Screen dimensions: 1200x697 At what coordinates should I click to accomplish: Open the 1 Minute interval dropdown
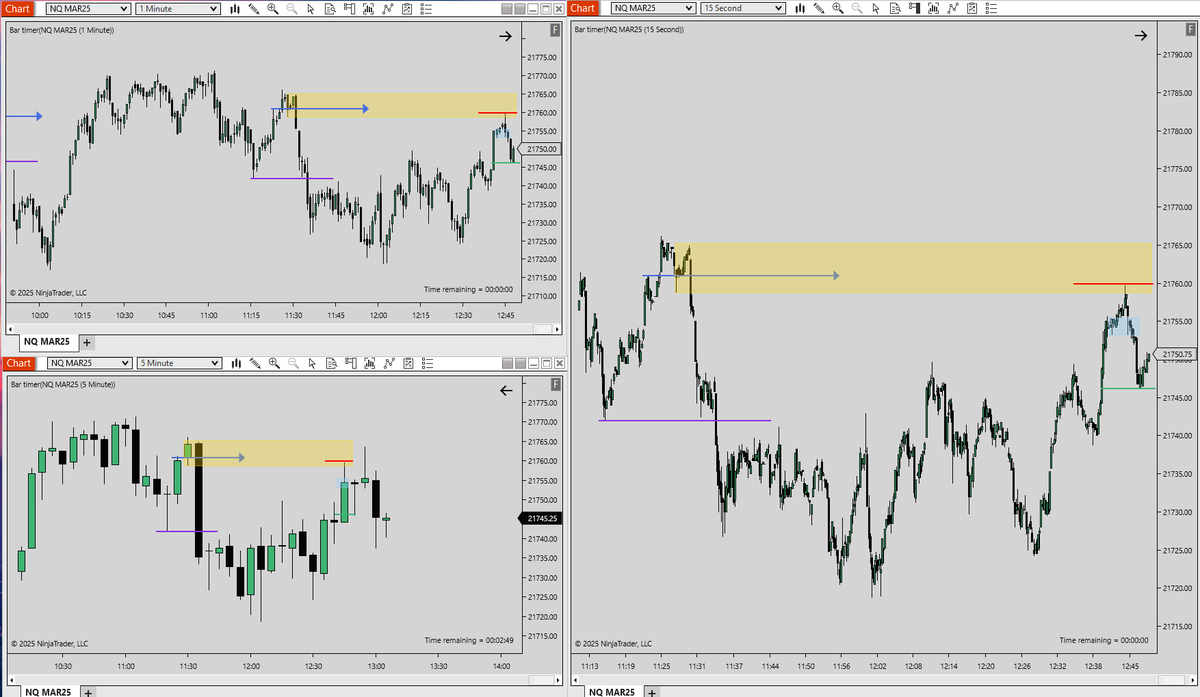177,8
